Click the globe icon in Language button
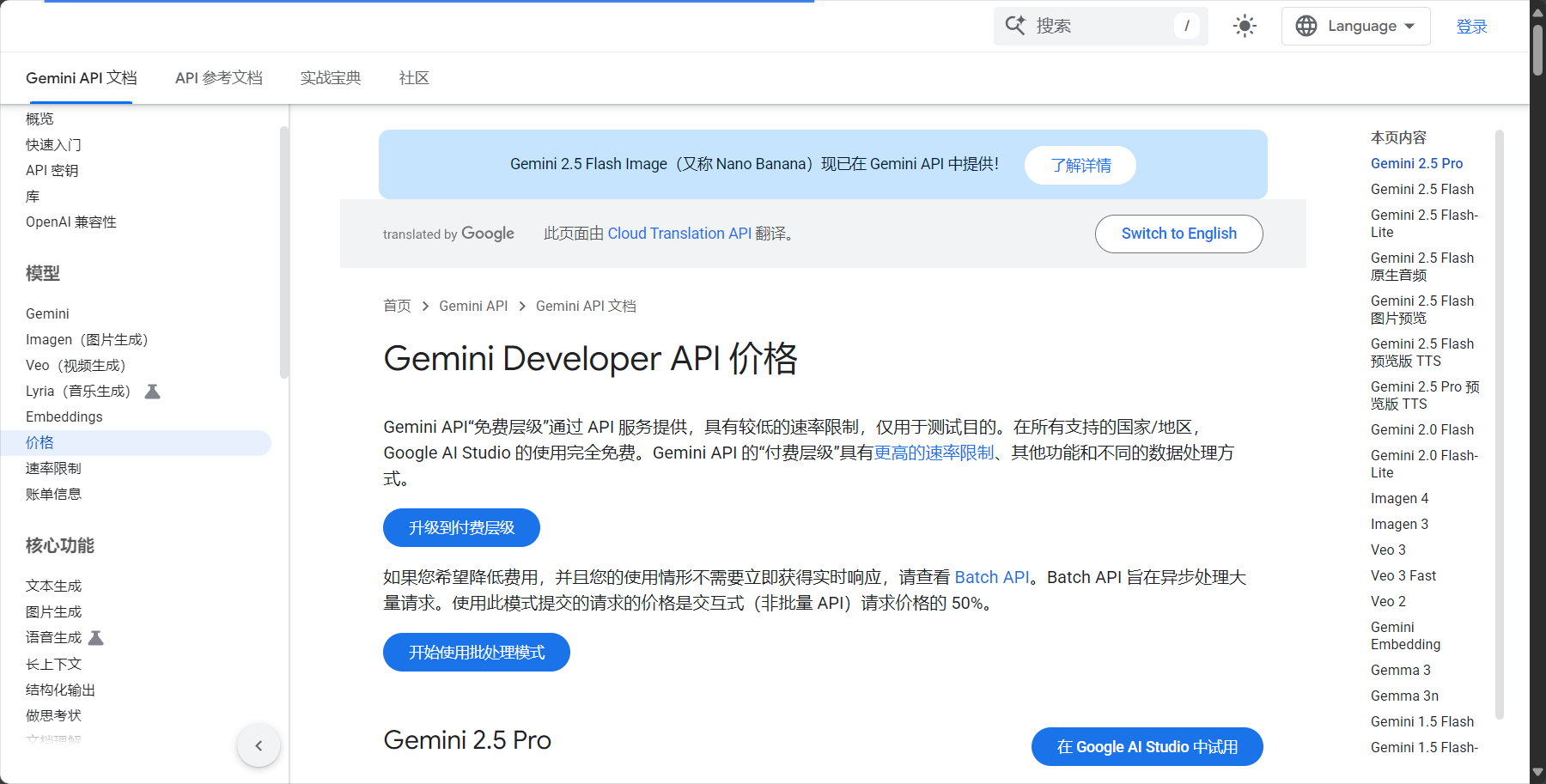 [1306, 26]
